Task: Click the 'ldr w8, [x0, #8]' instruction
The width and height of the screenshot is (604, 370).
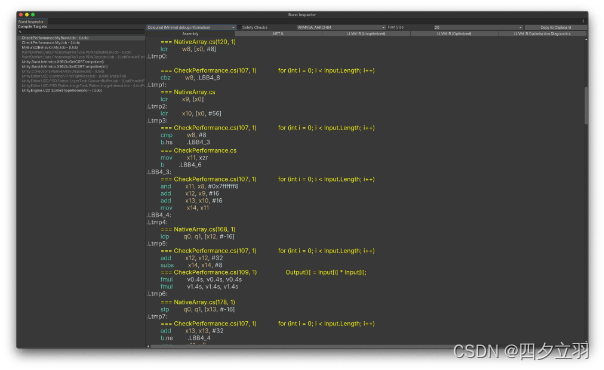Action: (x=188, y=49)
